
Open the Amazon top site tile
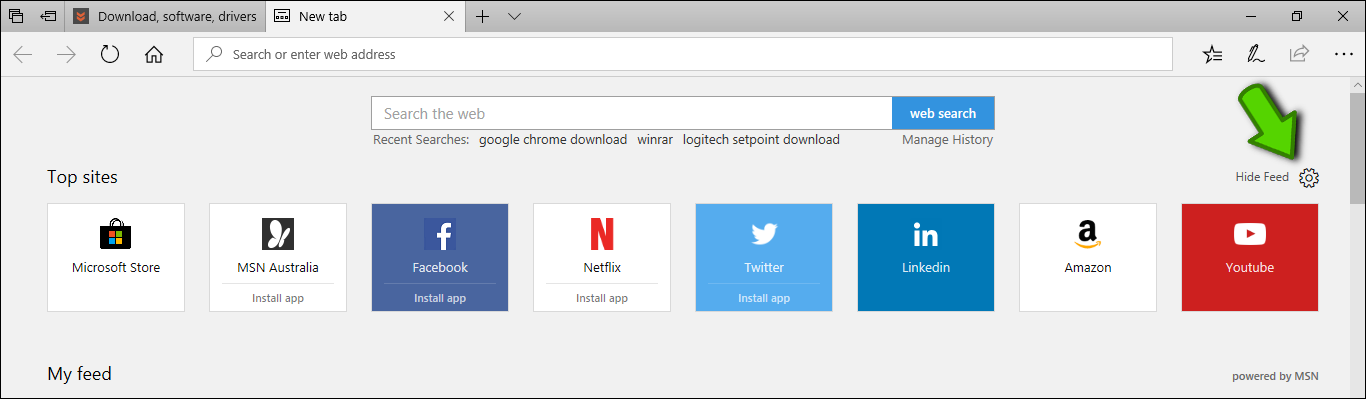pos(1088,257)
